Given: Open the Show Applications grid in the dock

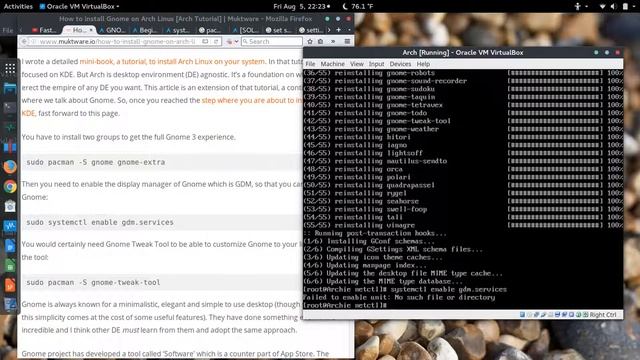Looking at the screenshot, I should (10, 69).
